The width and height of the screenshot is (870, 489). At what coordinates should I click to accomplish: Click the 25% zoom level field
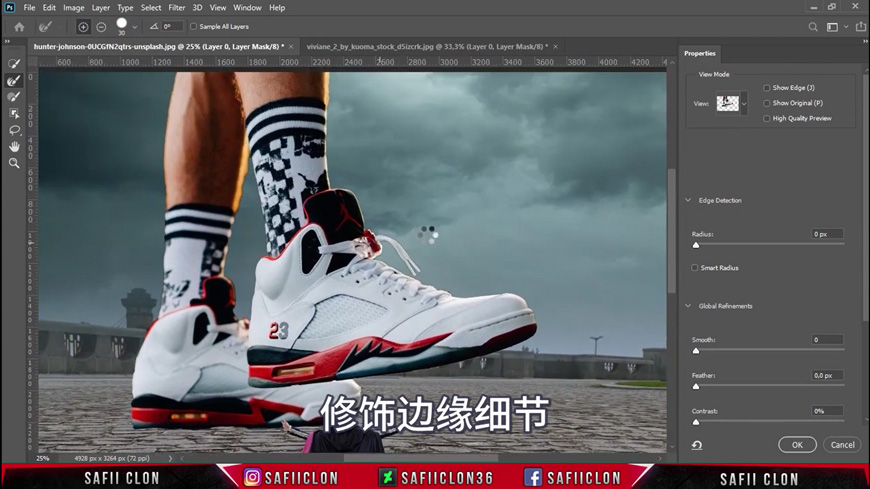(x=44, y=458)
